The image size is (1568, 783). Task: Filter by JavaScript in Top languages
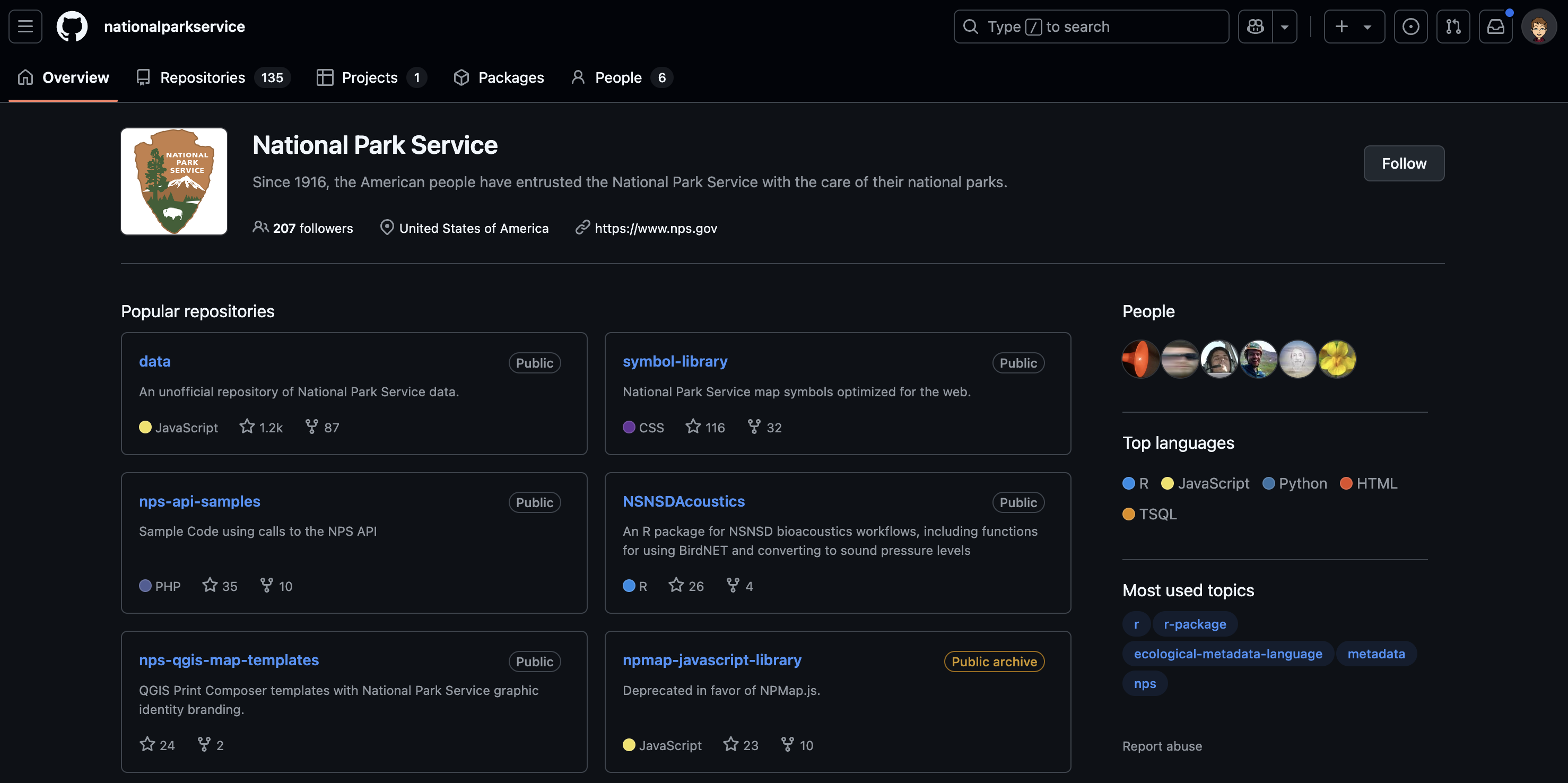(1205, 483)
